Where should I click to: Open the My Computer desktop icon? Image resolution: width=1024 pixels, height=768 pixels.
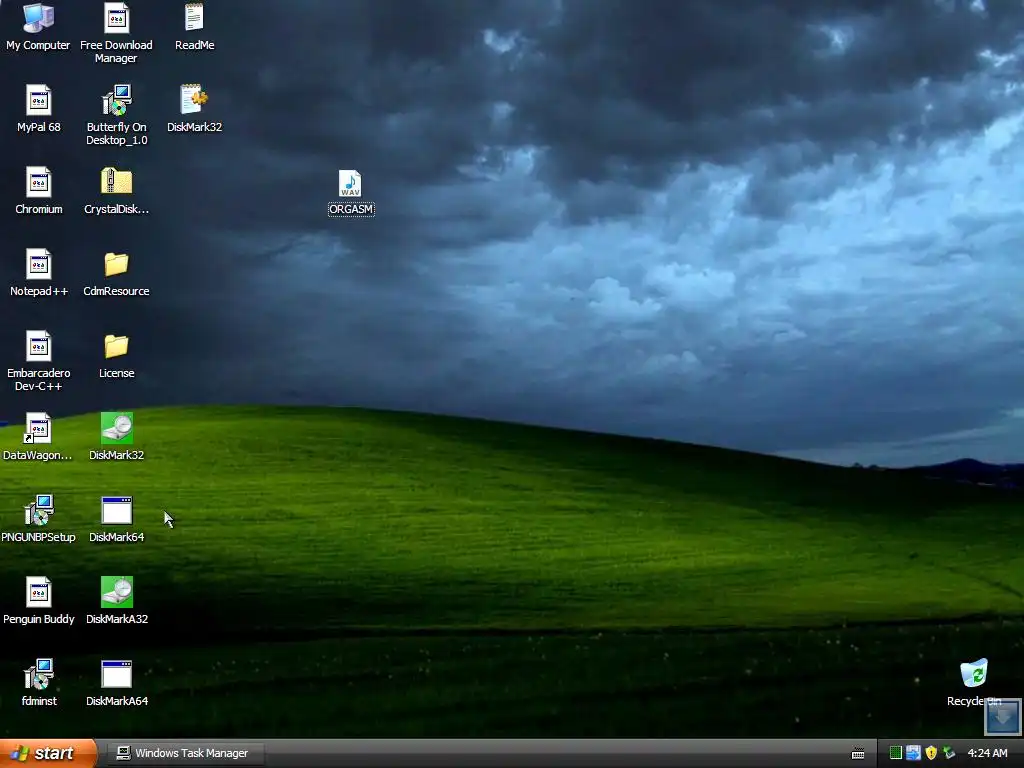(38, 27)
